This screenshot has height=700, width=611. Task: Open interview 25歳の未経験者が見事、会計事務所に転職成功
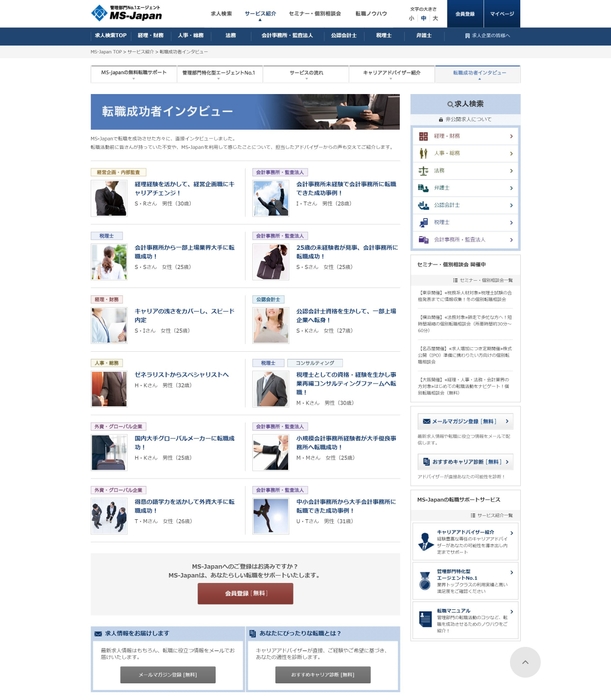point(347,252)
